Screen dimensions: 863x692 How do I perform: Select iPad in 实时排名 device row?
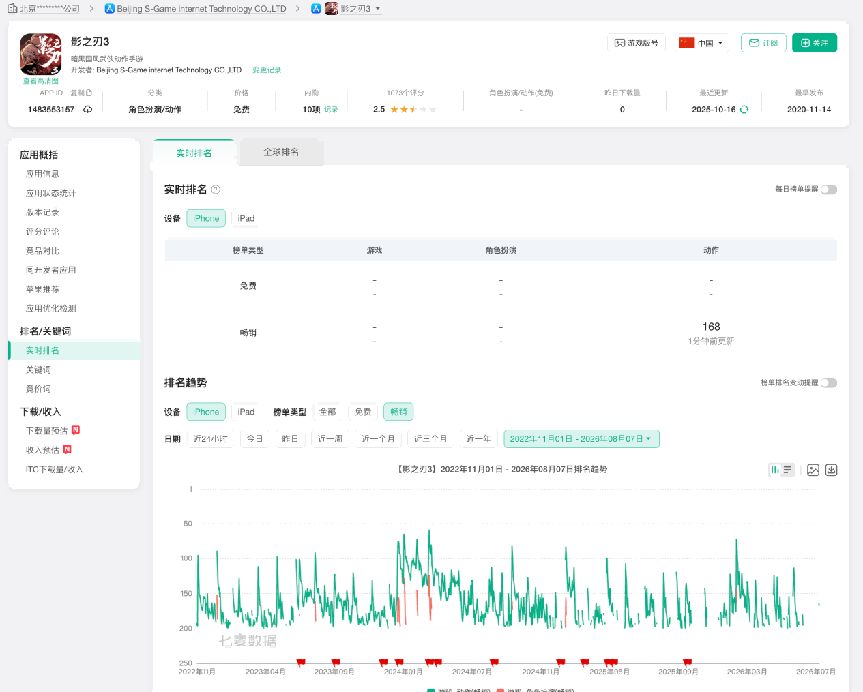(x=245, y=219)
